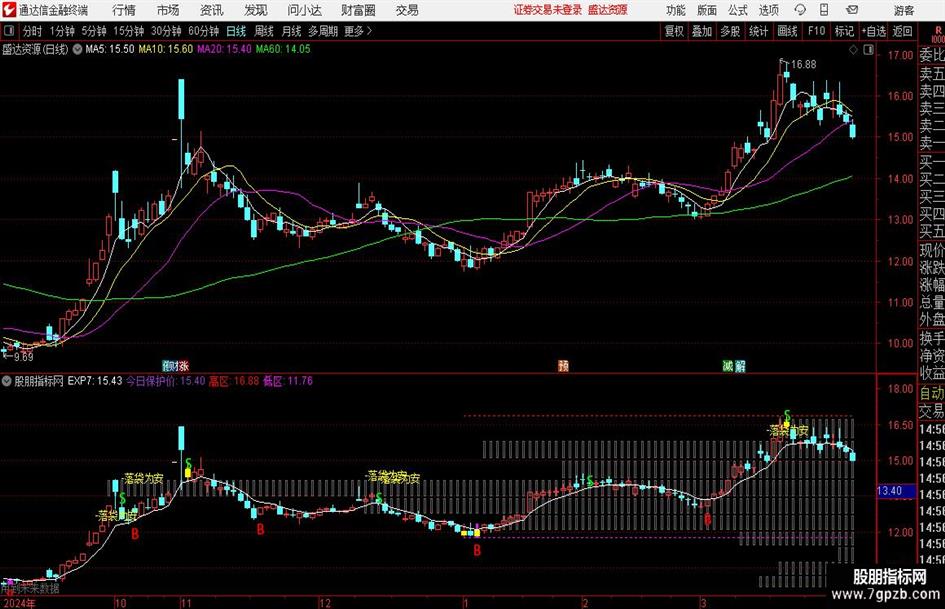Click the 多股 multi-stock button

coord(730,31)
